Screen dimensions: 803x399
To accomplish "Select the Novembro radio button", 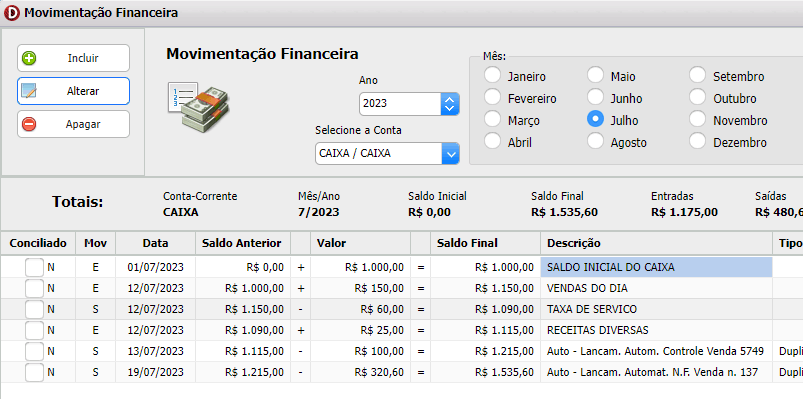I will pos(698,119).
